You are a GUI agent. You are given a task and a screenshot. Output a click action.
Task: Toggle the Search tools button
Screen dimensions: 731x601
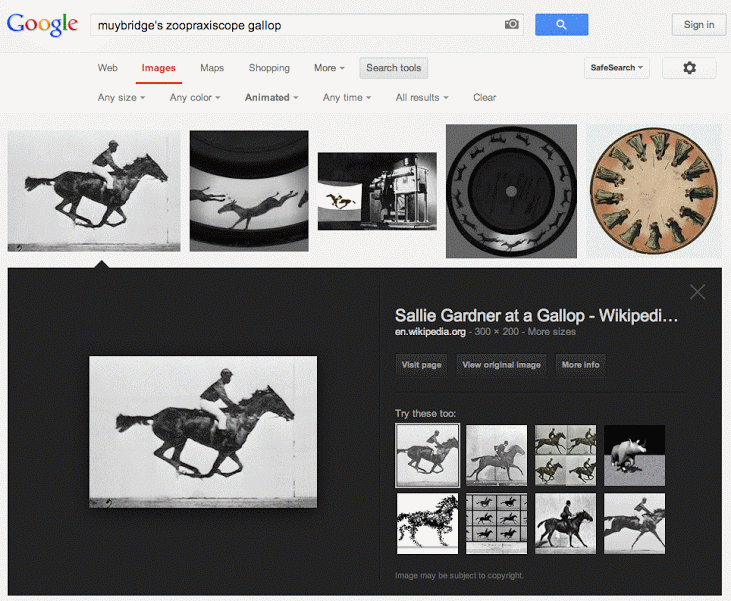click(393, 68)
